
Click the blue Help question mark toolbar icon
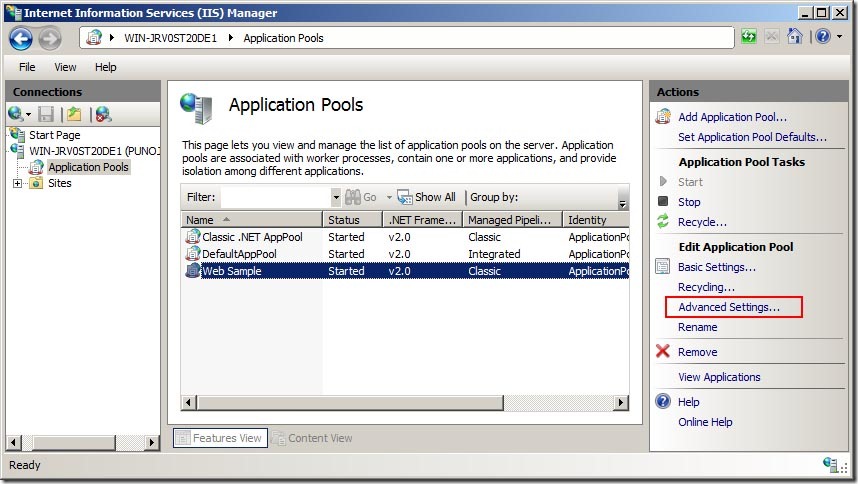tap(822, 37)
